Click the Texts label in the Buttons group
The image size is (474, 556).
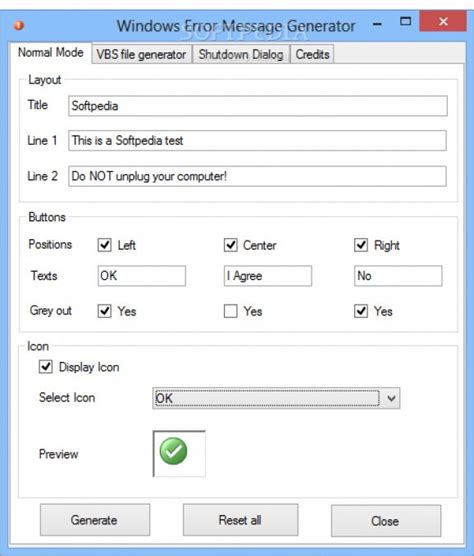(44, 276)
